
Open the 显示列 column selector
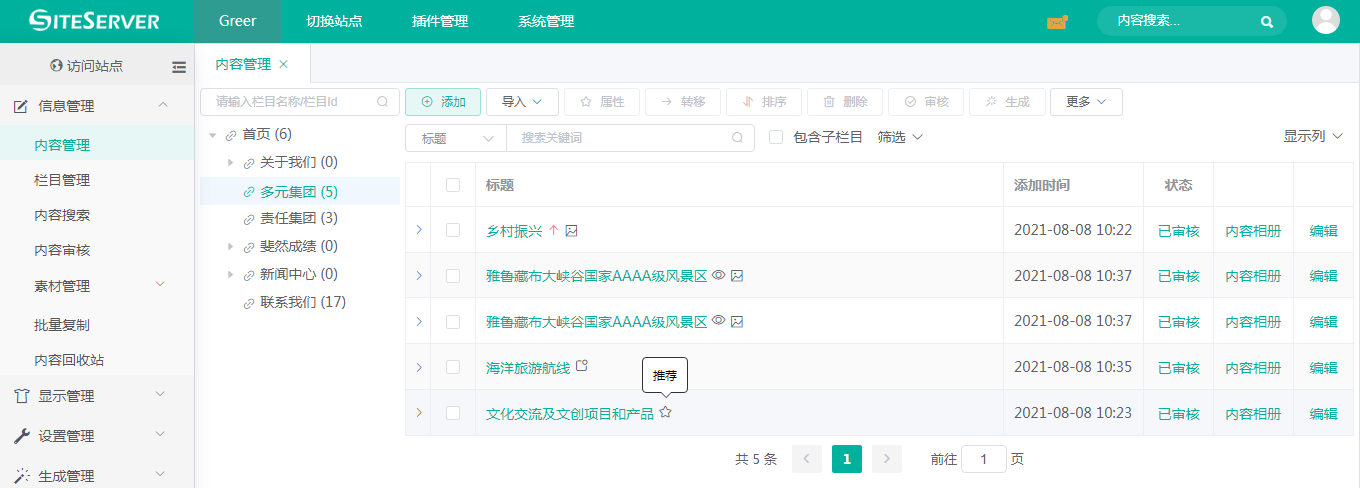[x=1313, y=136]
